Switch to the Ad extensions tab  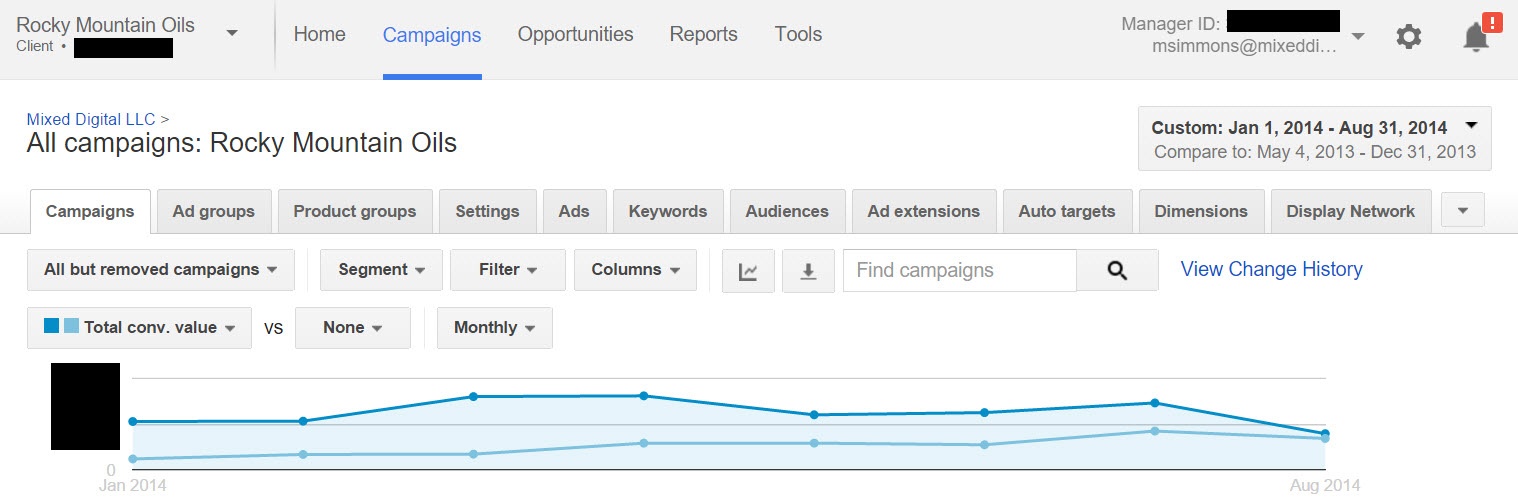tap(924, 212)
